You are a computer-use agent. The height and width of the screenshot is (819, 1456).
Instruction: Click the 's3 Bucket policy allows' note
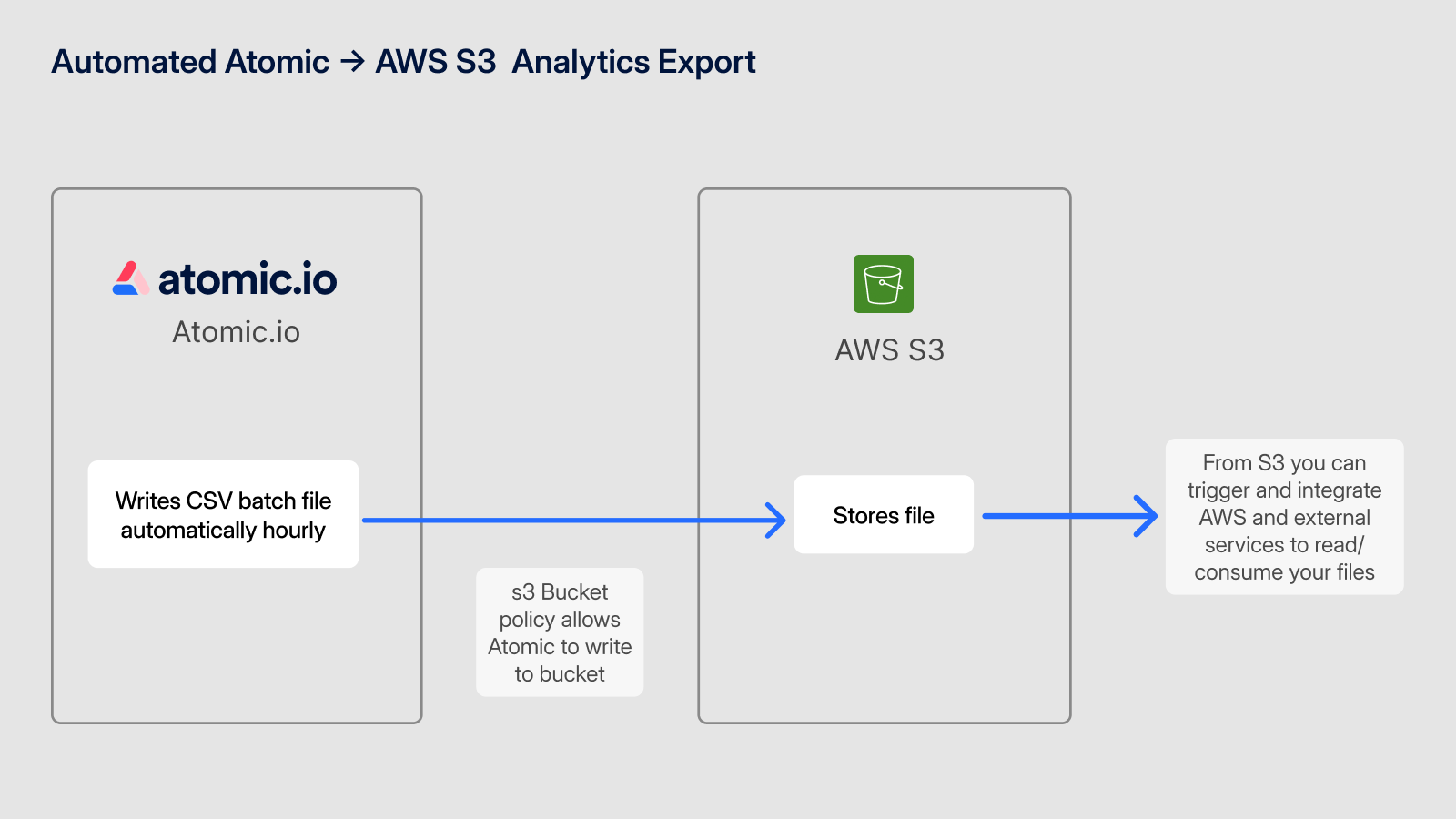click(560, 632)
